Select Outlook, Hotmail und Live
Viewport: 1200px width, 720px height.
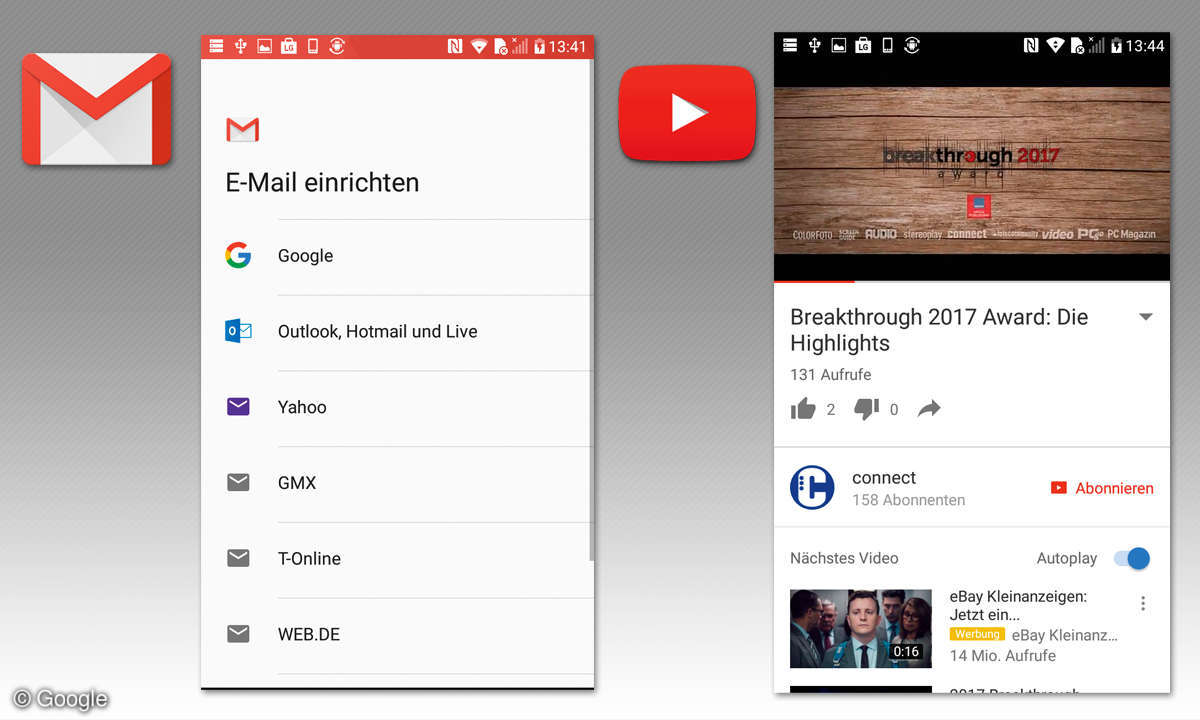397,332
